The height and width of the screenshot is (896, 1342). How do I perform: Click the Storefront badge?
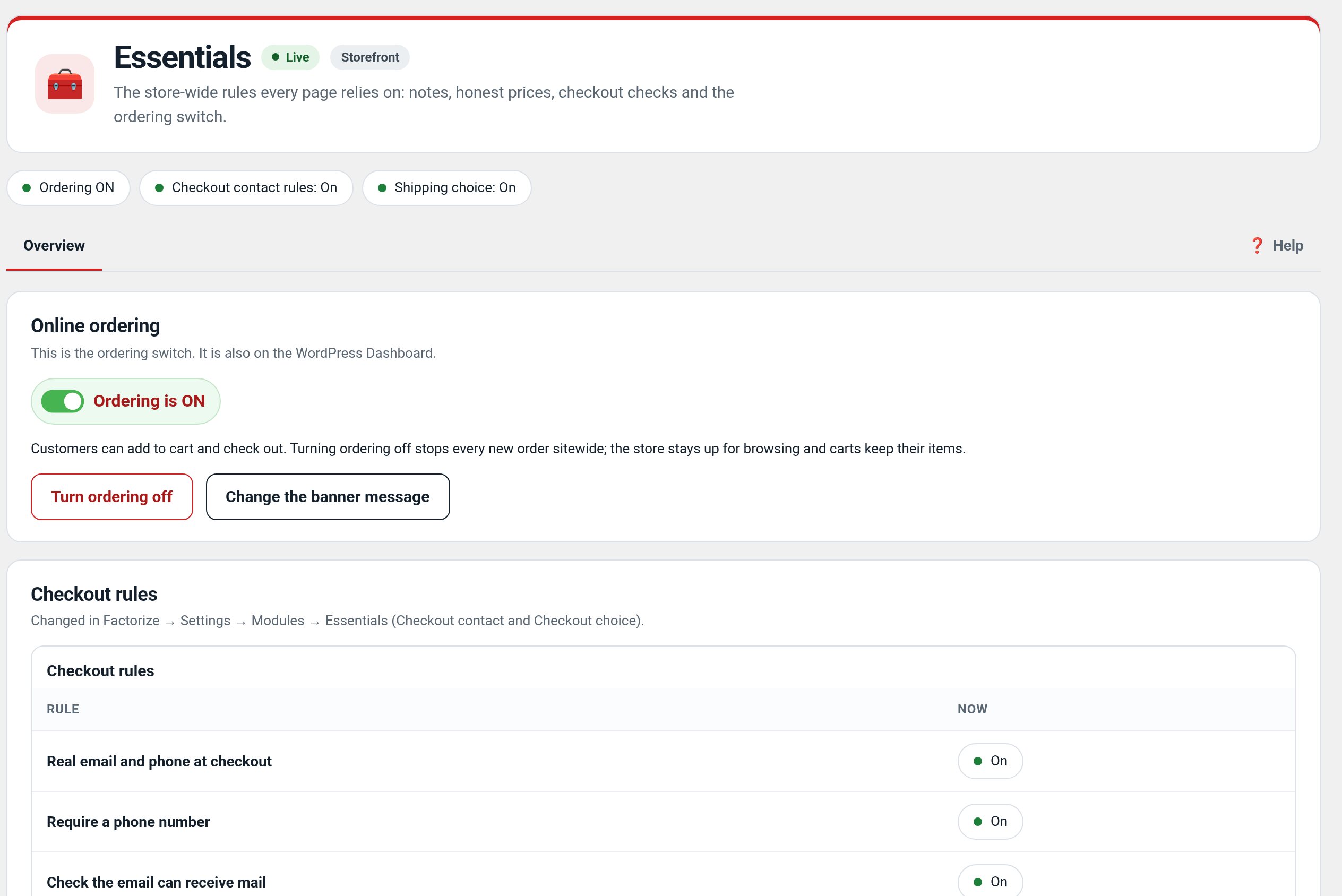(369, 57)
